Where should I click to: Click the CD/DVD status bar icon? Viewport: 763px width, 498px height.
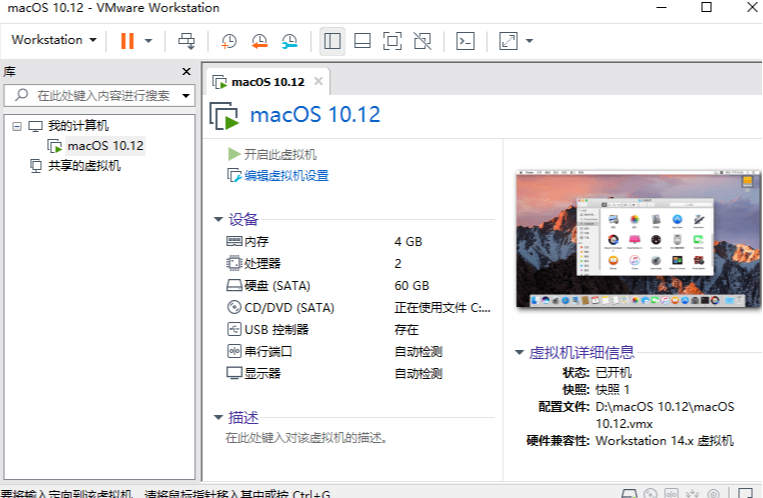click(651, 493)
